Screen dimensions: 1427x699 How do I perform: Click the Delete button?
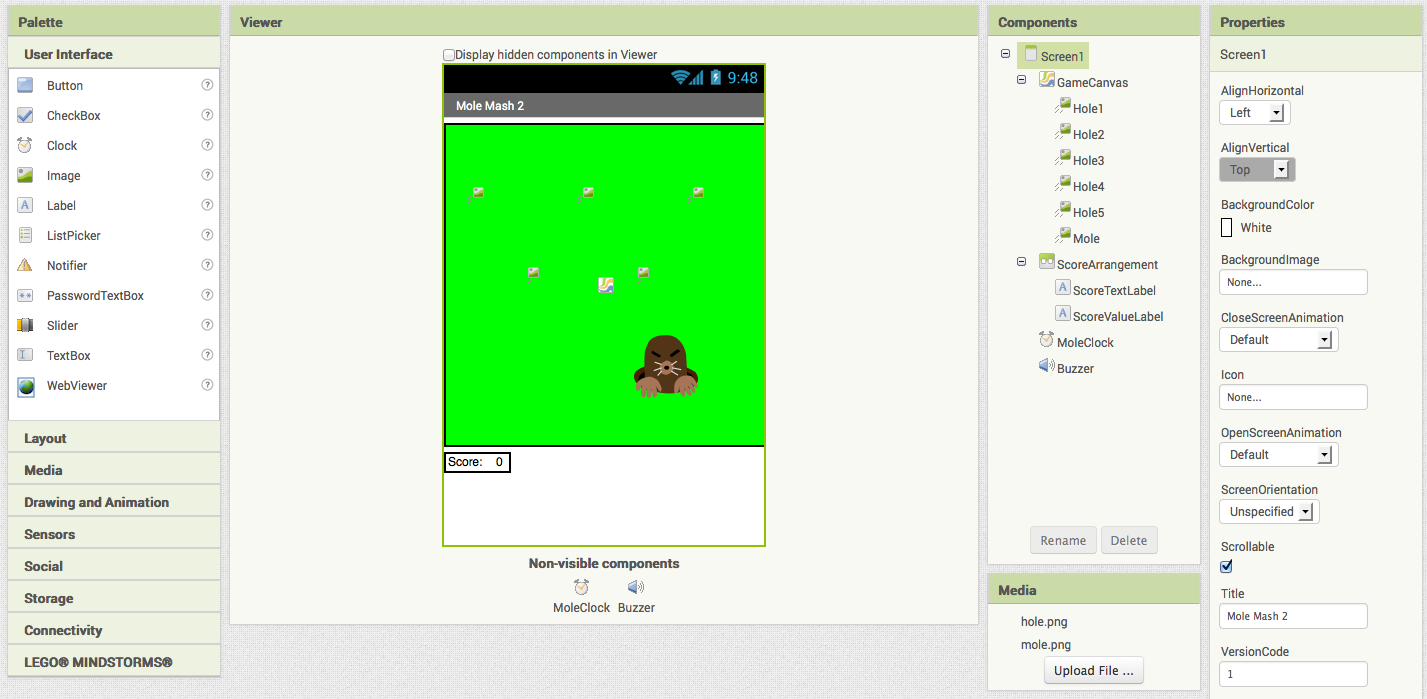point(1129,541)
